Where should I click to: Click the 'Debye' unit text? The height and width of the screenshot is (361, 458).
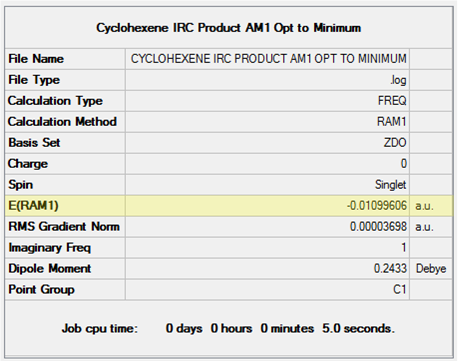click(x=431, y=269)
